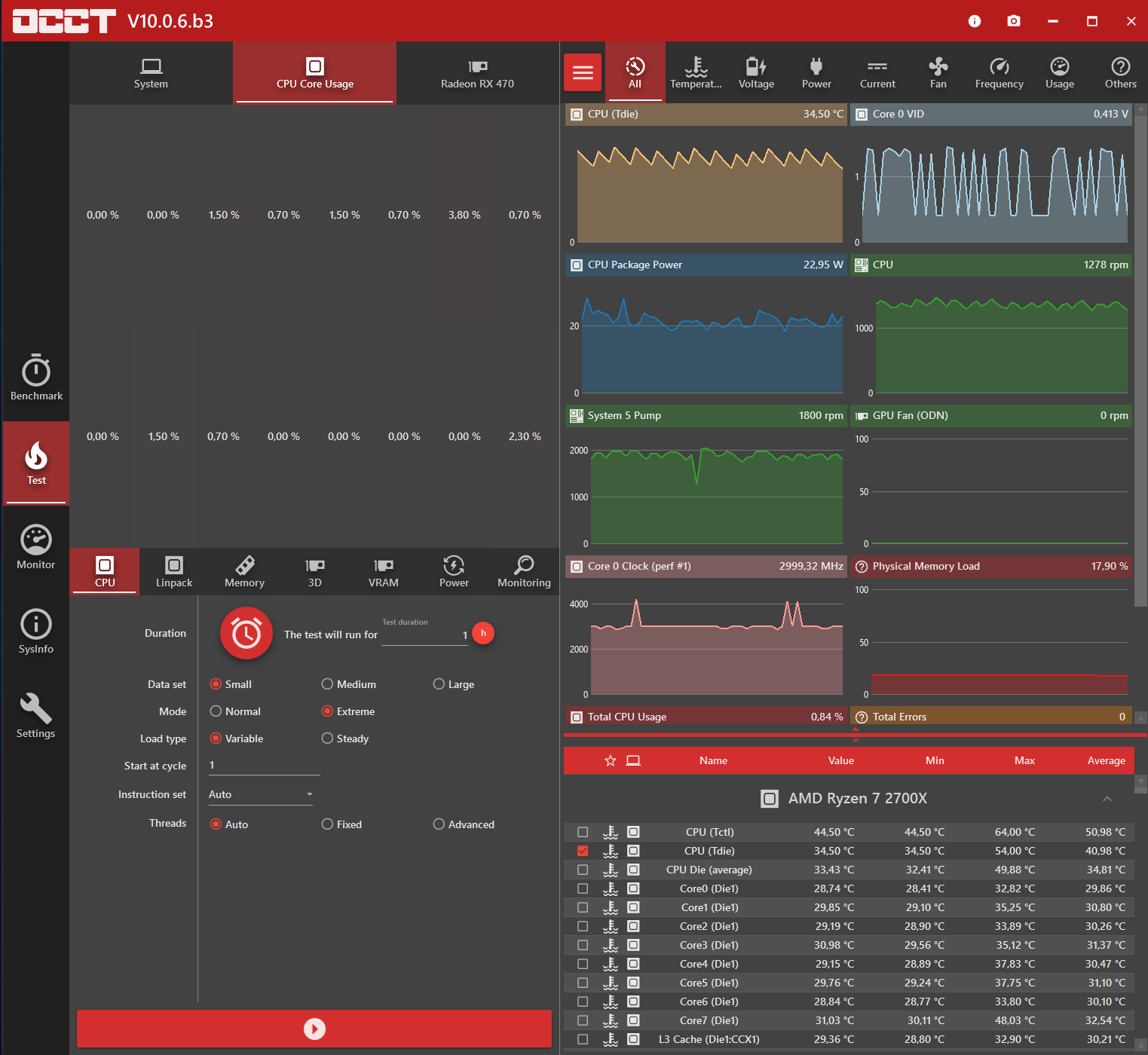The width and height of the screenshot is (1148, 1055).
Task: Open the Instruction set Auto dropdown
Action: click(261, 794)
